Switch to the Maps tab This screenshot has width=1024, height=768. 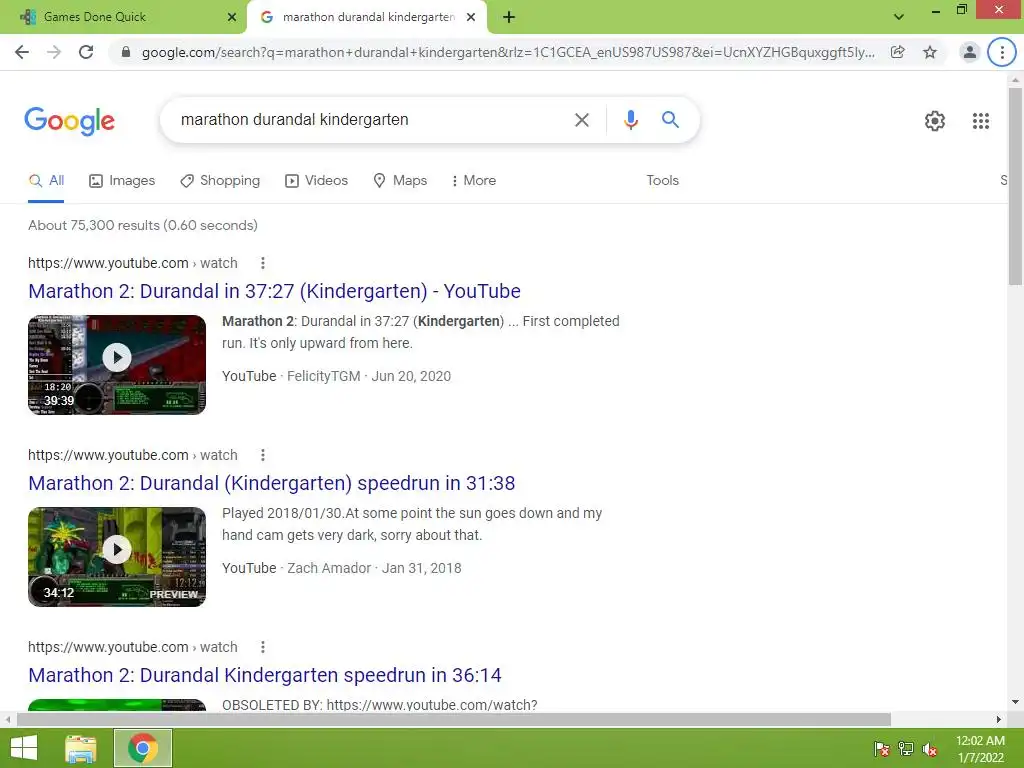[400, 181]
